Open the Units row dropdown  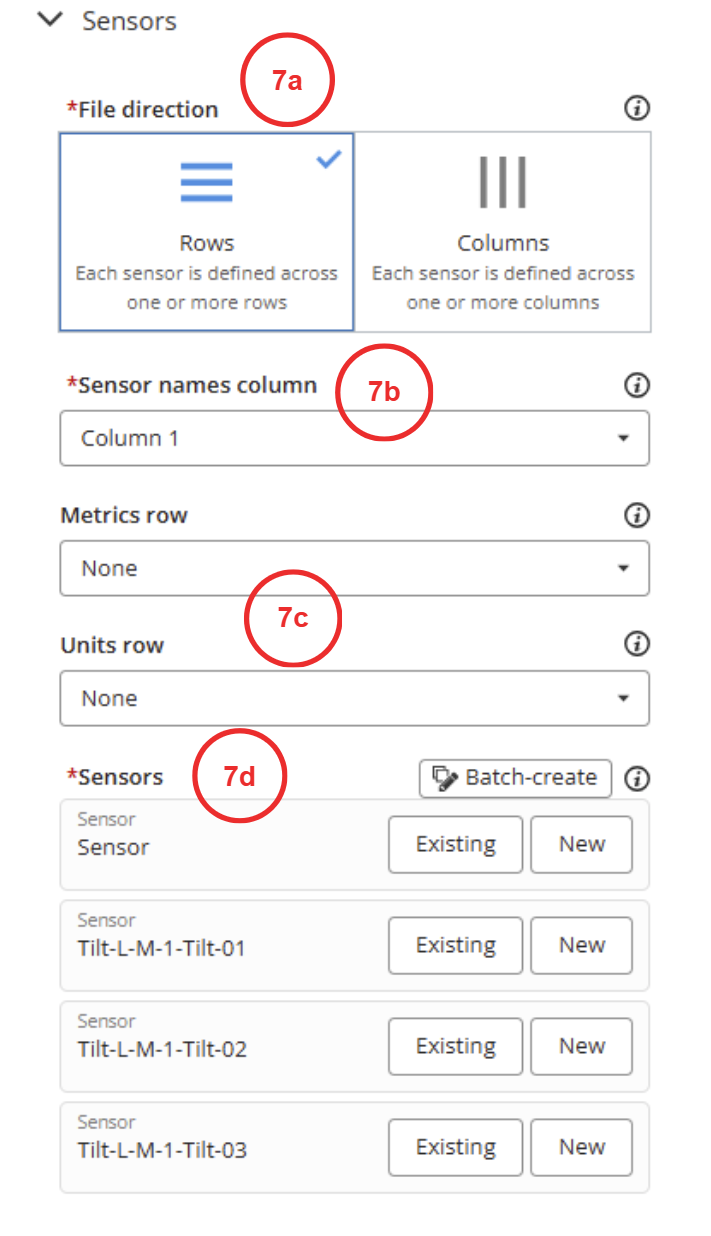tap(355, 698)
